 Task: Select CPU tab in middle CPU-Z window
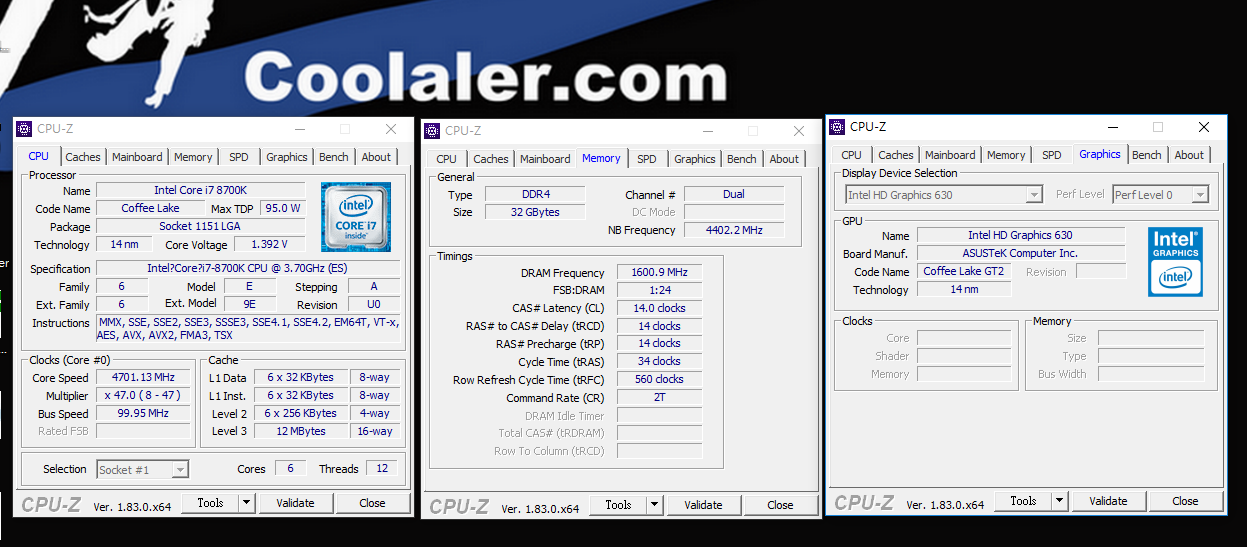[x=447, y=159]
